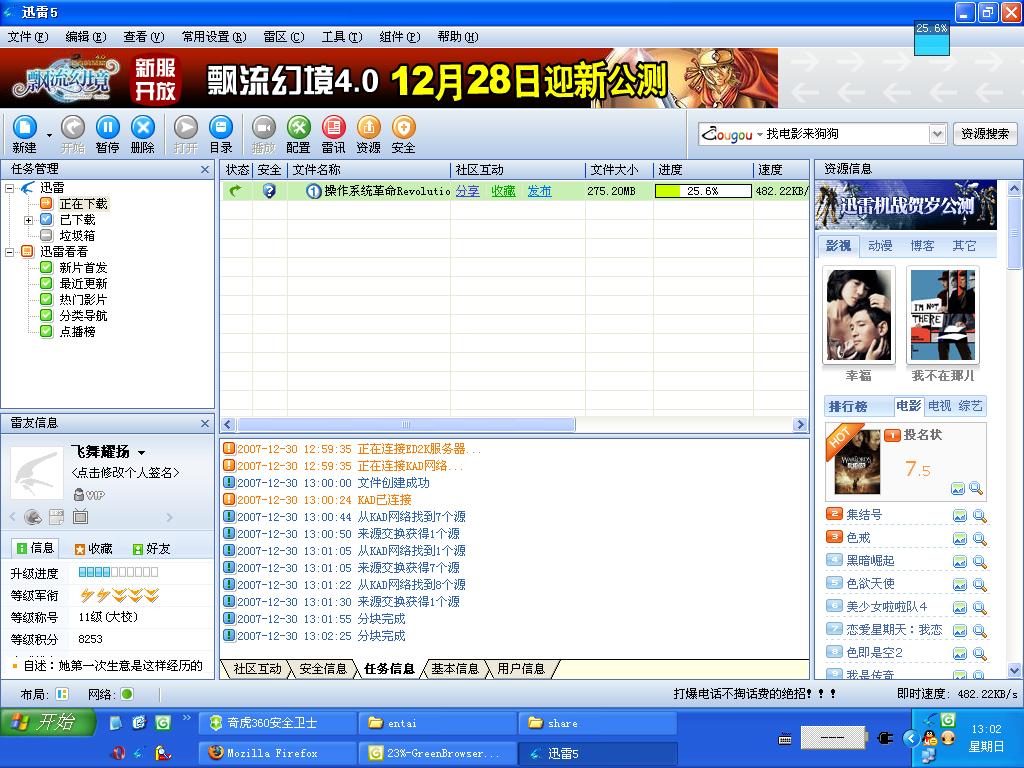Click the 资源搜索 button
Screen dimensions: 1024x768
(x=985, y=134)
